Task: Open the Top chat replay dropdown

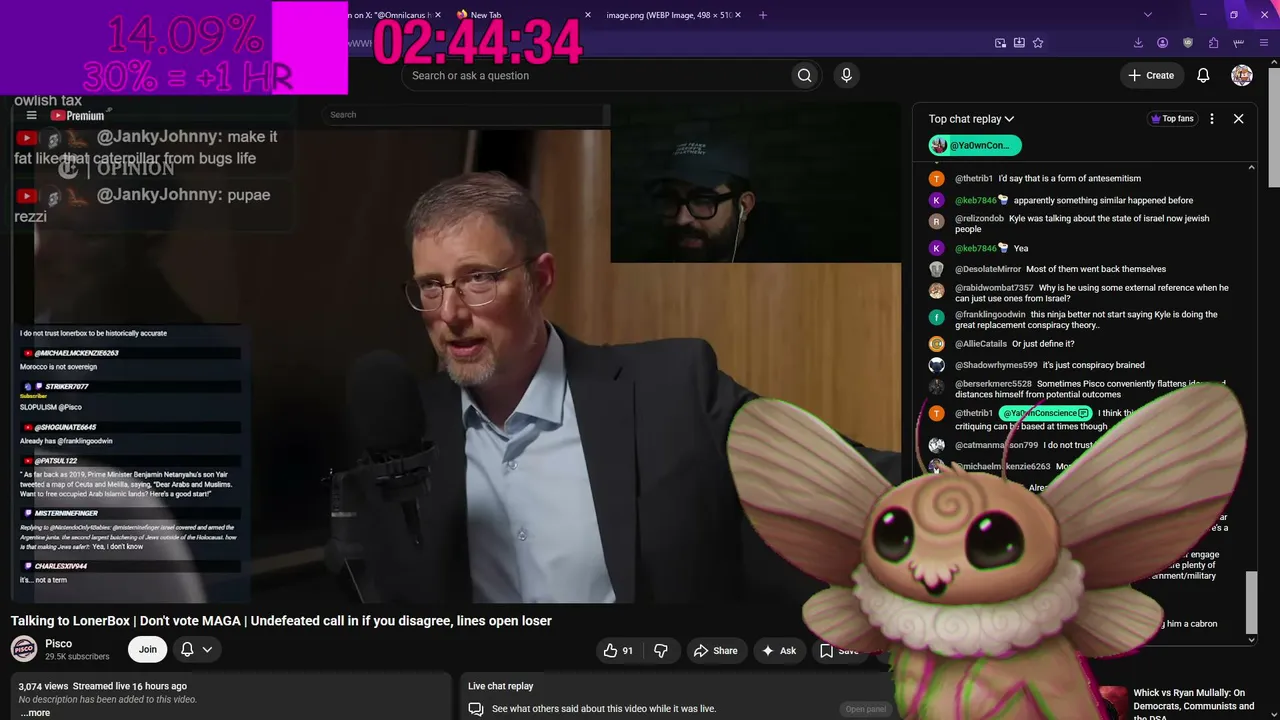Action: point(971,119)
